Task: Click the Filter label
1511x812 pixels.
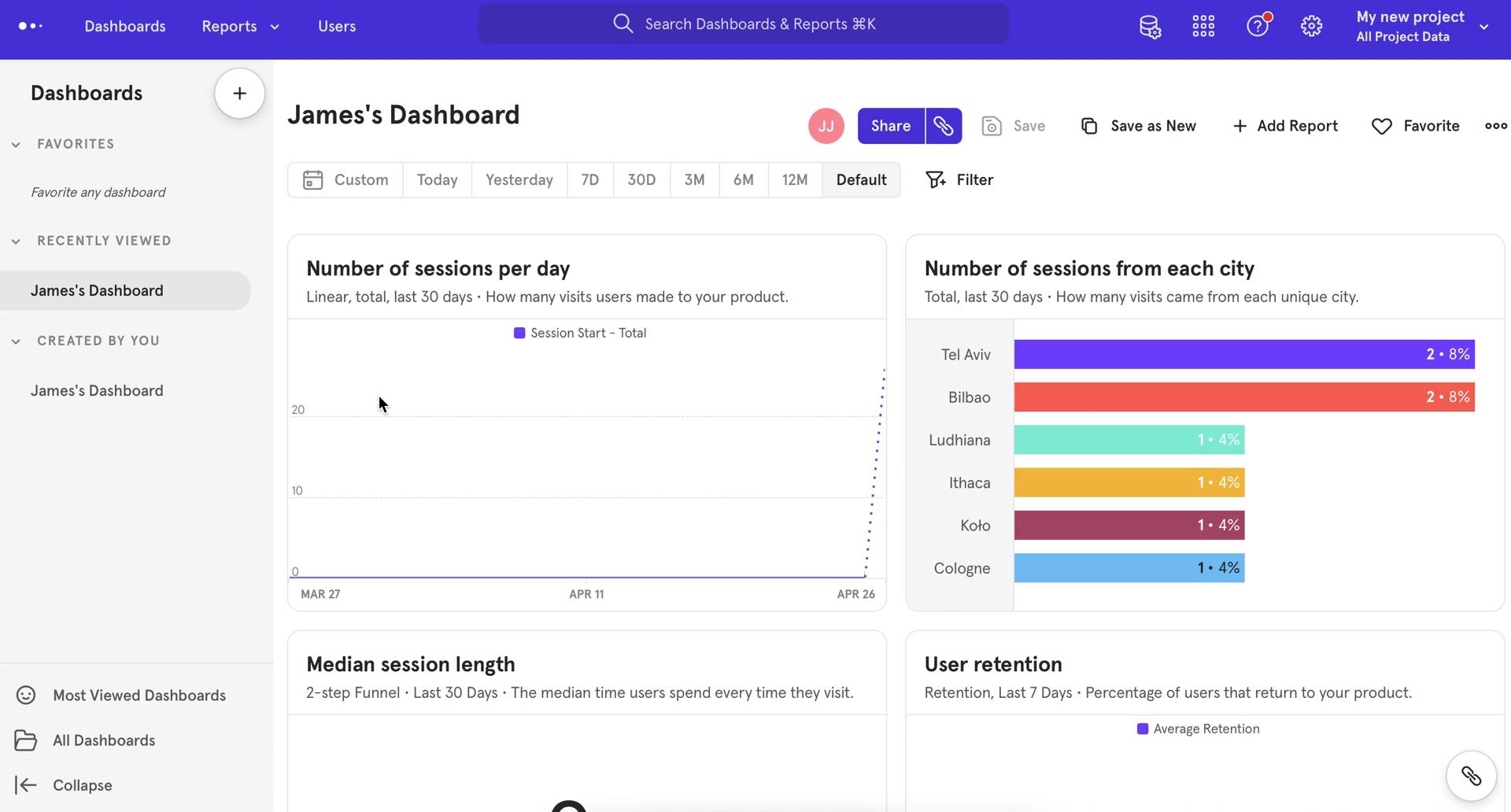Action: [975, 180]
